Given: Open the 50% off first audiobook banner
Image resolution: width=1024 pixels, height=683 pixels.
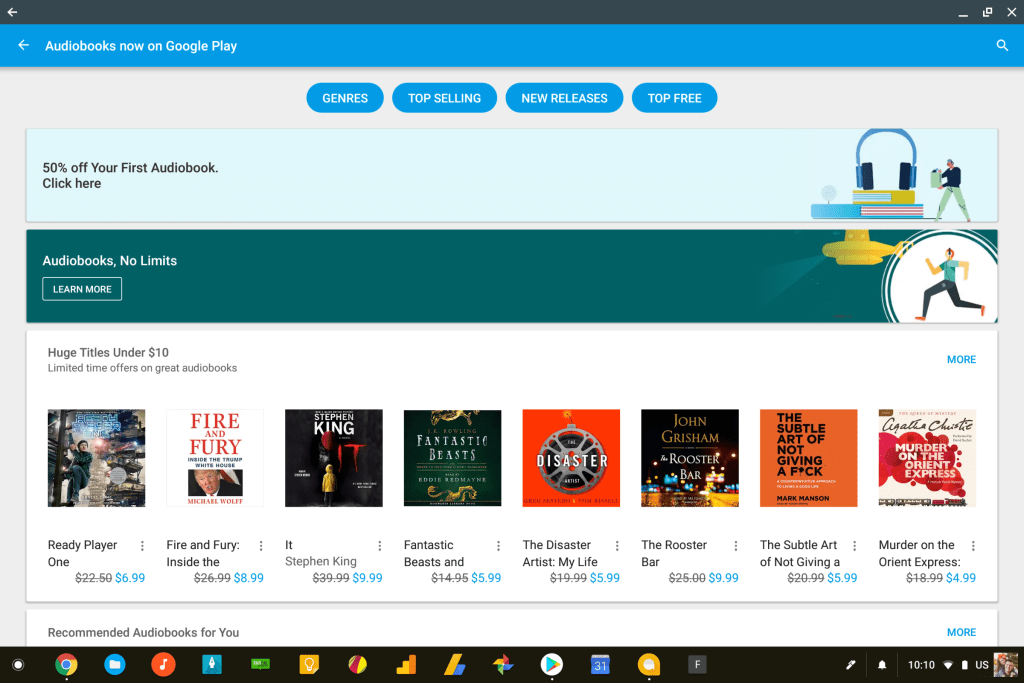Looking at the screenshot, I should point(511,175).
